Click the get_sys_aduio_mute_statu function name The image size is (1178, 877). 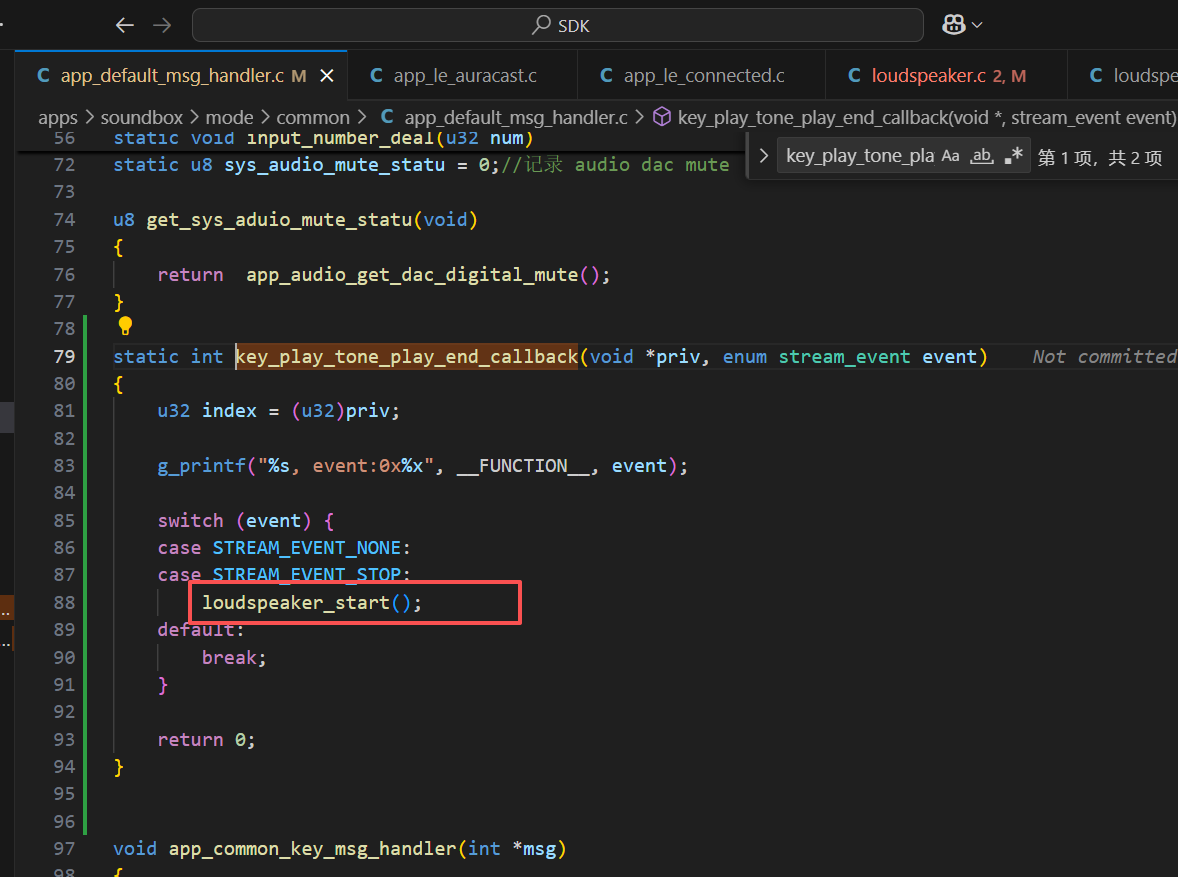pyautogui.click(x=279, y=220)
